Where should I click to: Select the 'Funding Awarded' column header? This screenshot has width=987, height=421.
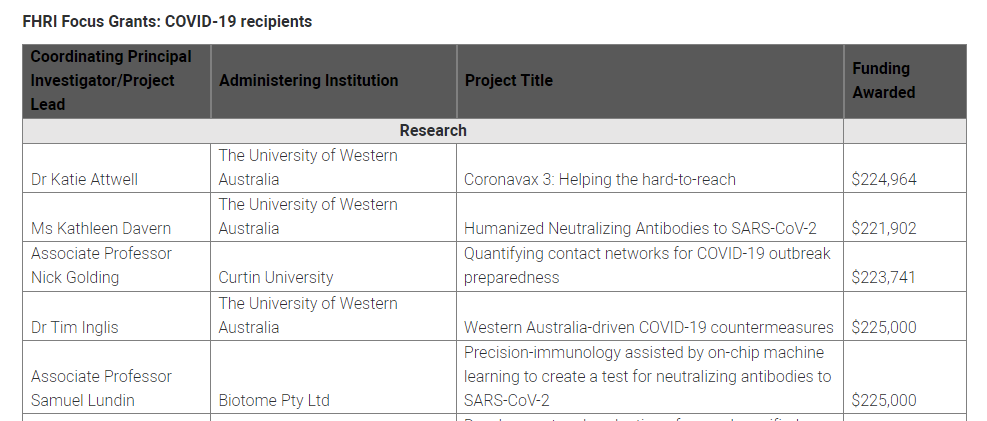tap(883, 80)
